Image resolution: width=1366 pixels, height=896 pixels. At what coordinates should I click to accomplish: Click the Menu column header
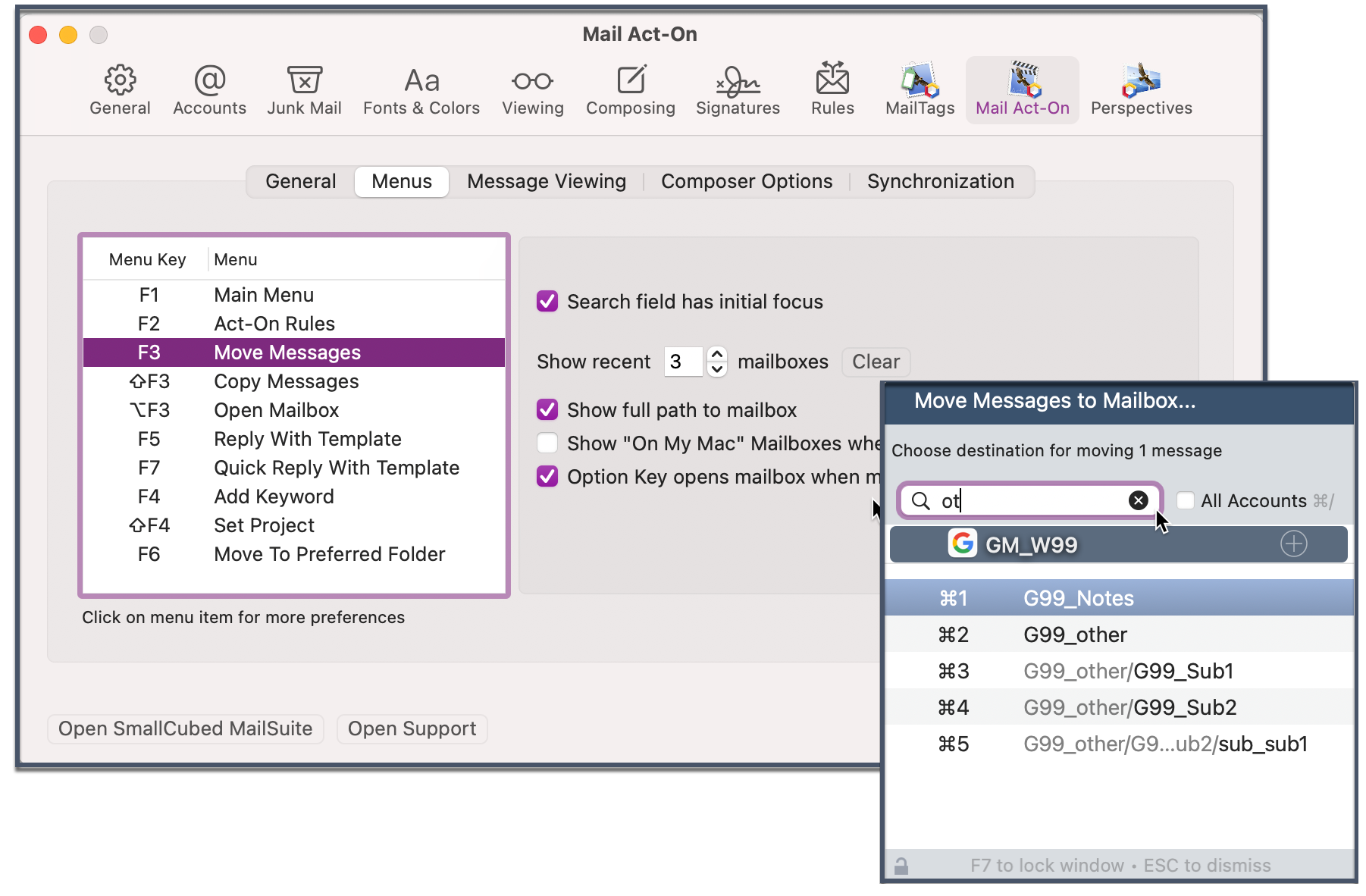(356, 259)
